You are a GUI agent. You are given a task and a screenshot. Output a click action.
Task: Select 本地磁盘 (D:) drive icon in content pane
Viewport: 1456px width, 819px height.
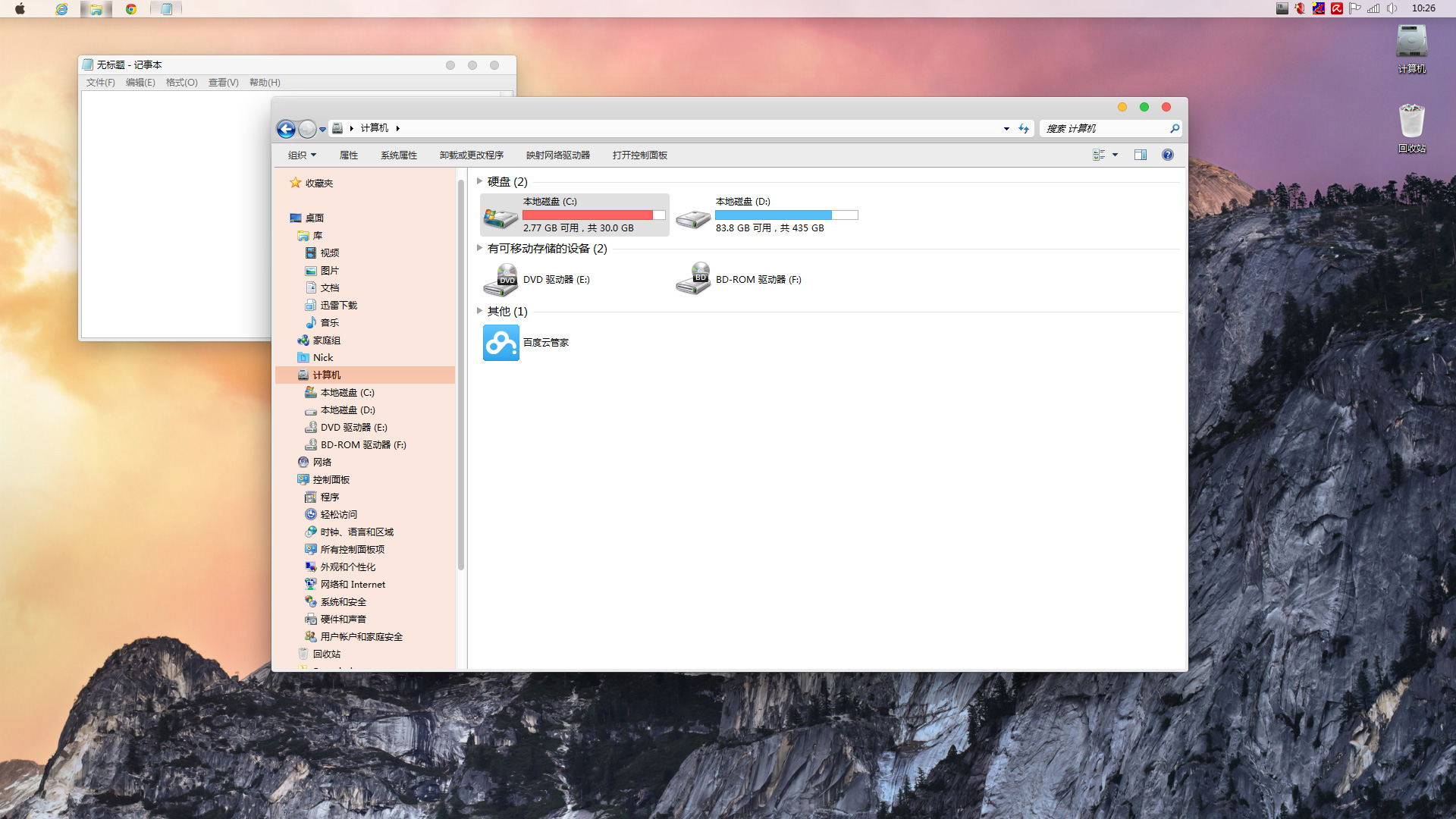click(x=693, y=218)
